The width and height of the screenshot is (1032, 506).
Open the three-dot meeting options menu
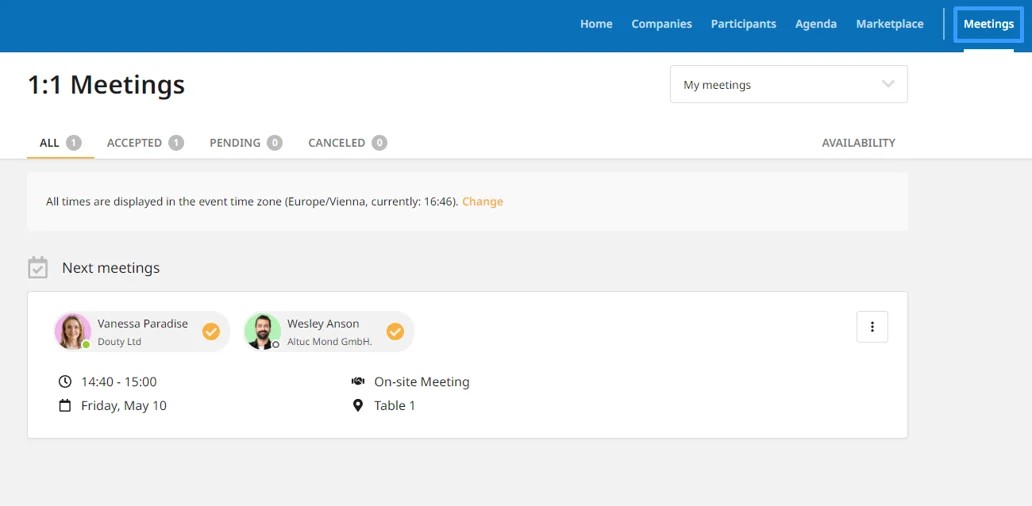(872, 327)
